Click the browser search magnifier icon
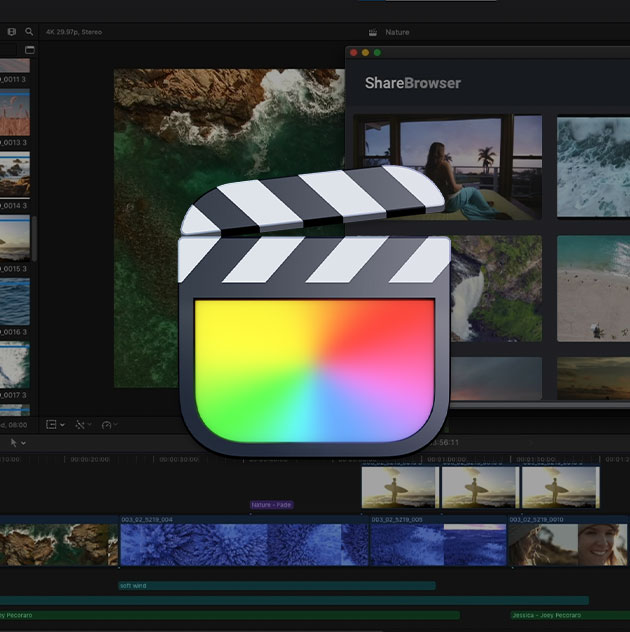630x632 pixels. click(x=29, y=31)
